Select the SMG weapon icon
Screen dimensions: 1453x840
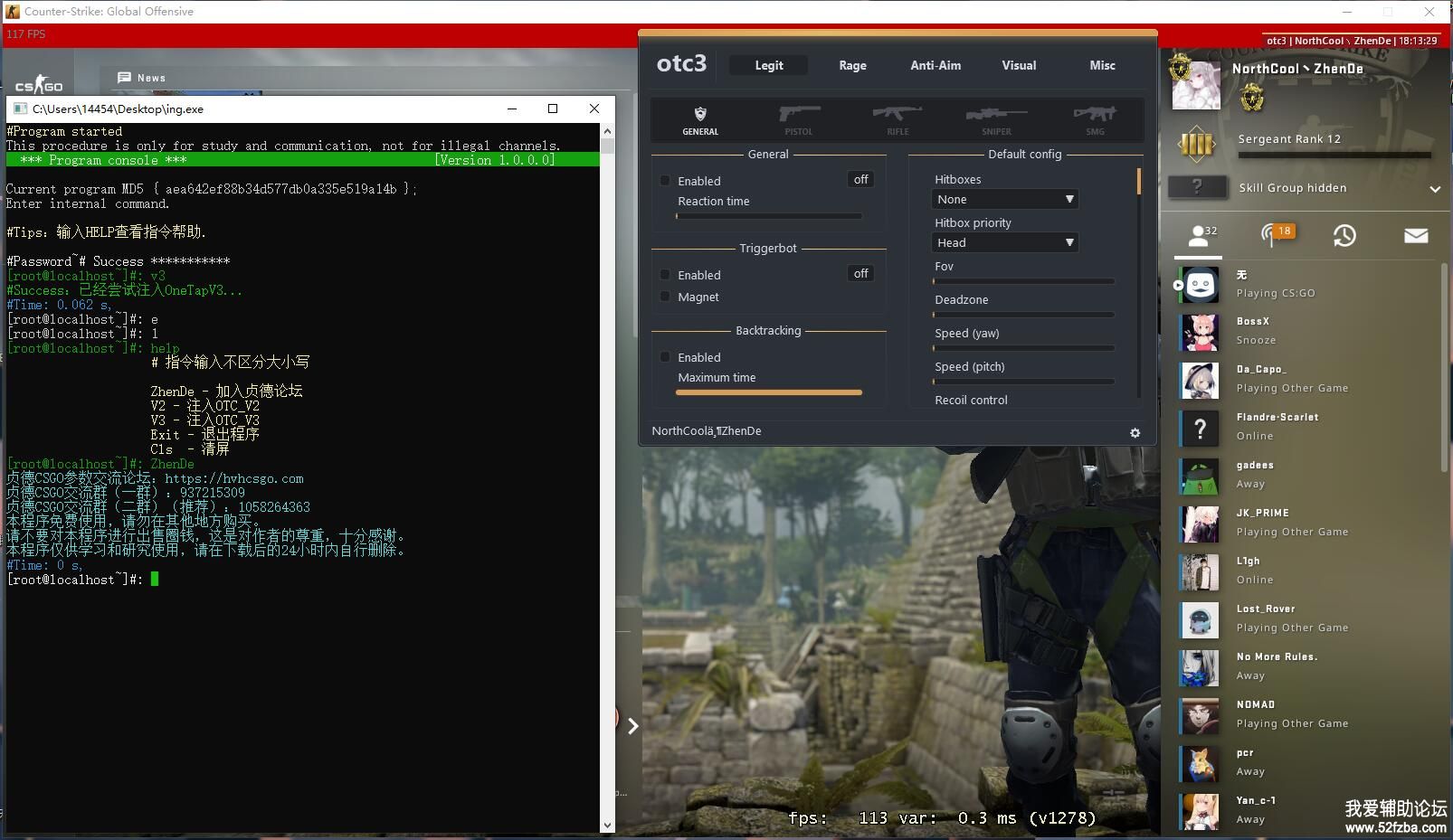point(1095,119)
